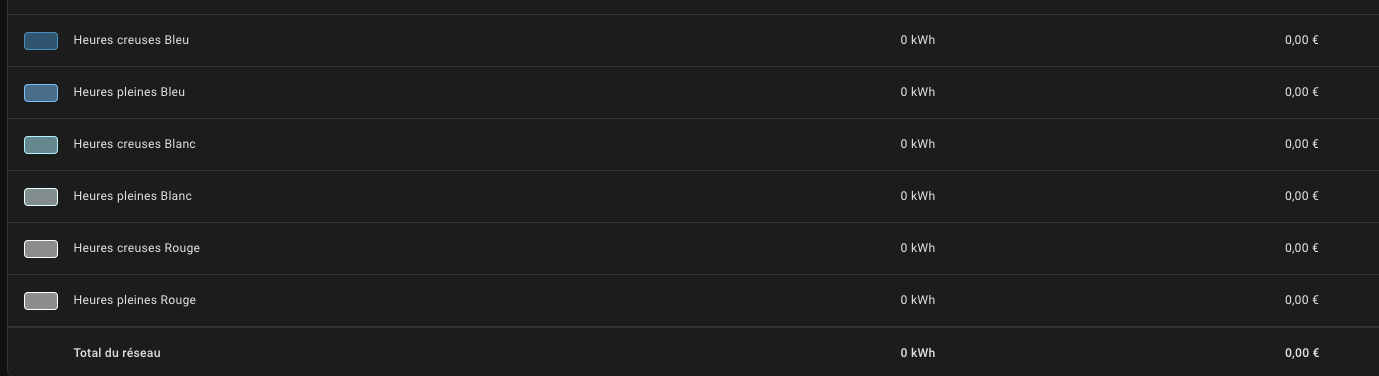This screenshot has width=1379, height=376.
Task: Click the euro cost for Heures pleines Bleu
Action: coord(1302,92)
